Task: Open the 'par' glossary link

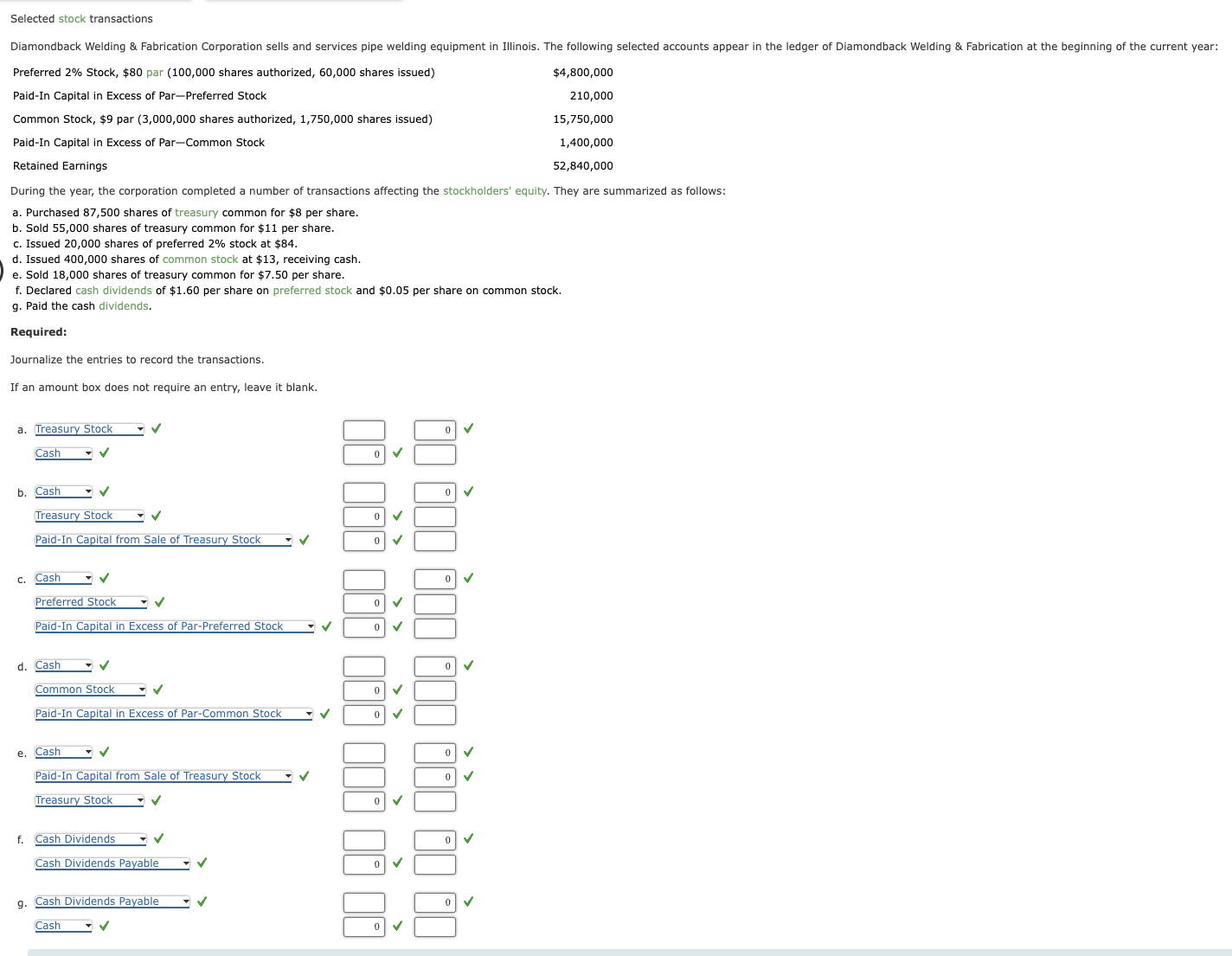Action: pyautogui.click(x=155, y=73)
